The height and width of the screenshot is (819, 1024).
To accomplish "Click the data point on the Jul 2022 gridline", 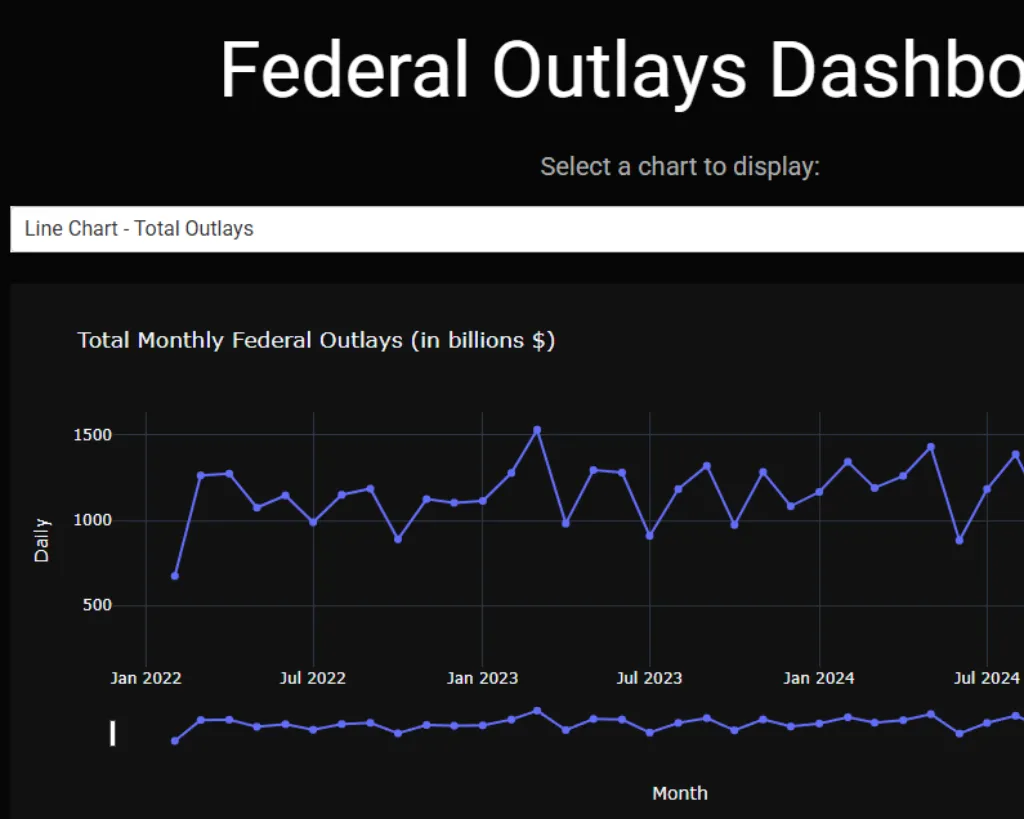I will coord(313,522).
